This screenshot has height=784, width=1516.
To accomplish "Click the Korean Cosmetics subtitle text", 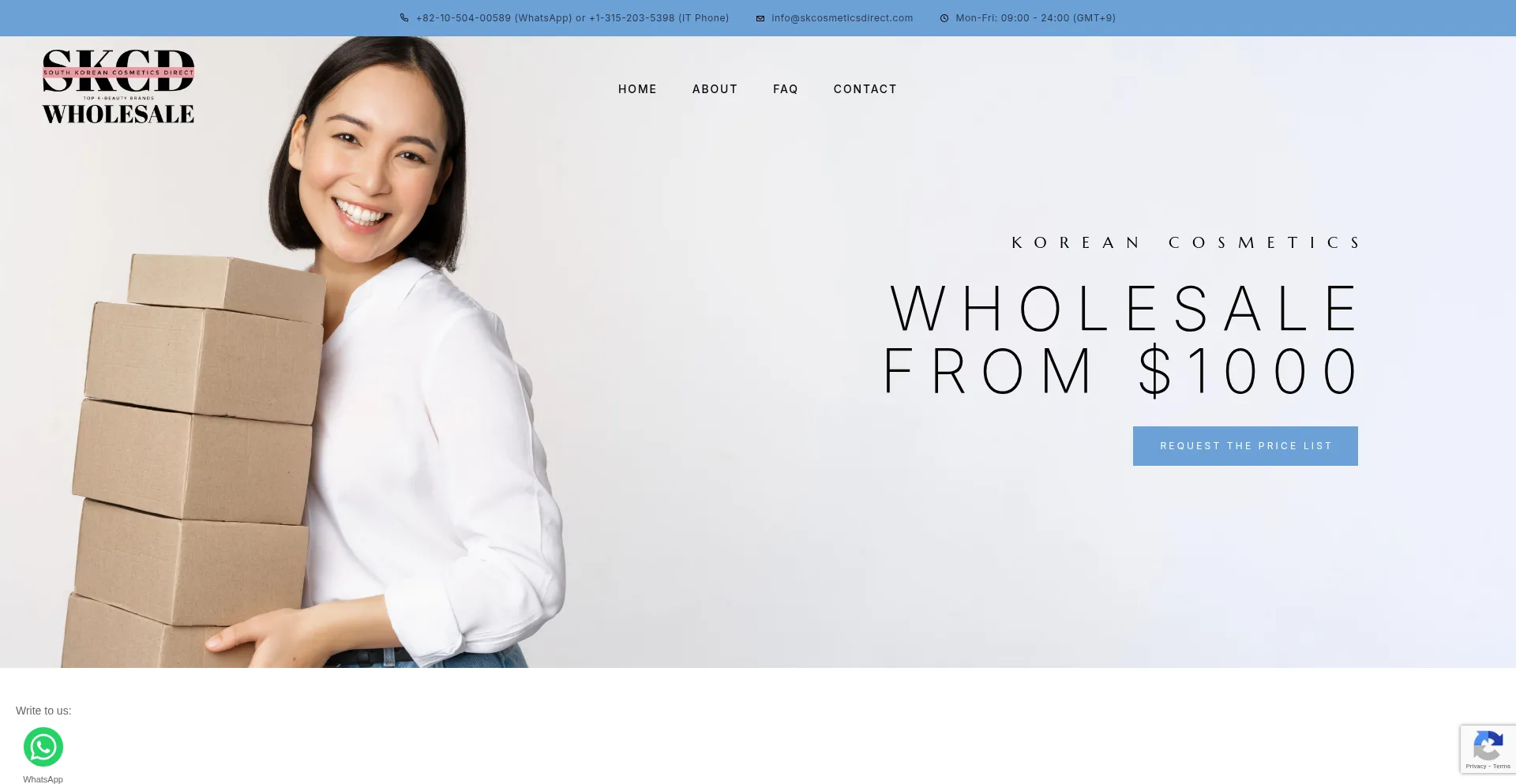I will 1185,242.
